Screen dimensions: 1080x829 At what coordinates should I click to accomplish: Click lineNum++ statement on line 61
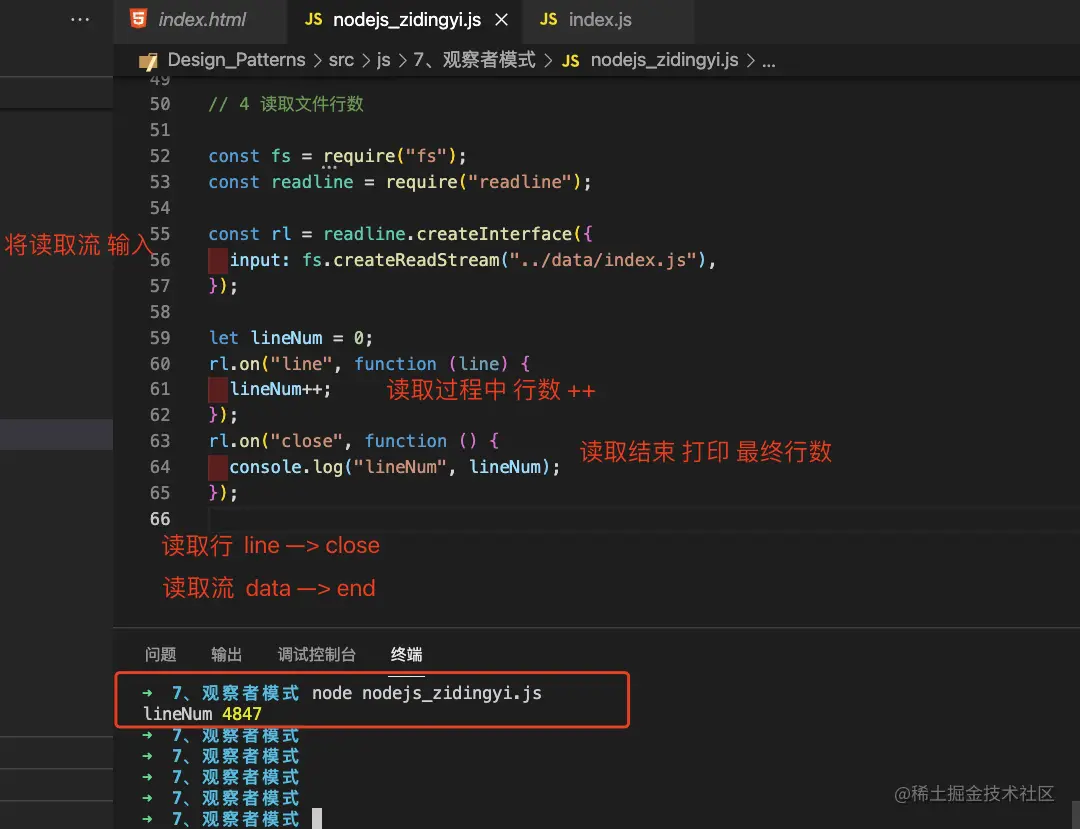tap(280, 389)
